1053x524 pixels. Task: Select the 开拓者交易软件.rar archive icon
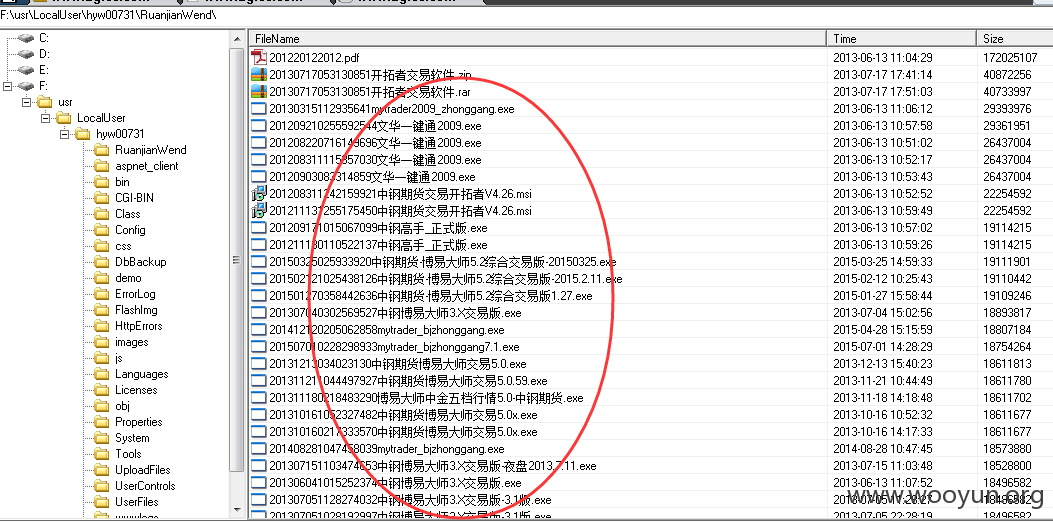pos(259,91)
